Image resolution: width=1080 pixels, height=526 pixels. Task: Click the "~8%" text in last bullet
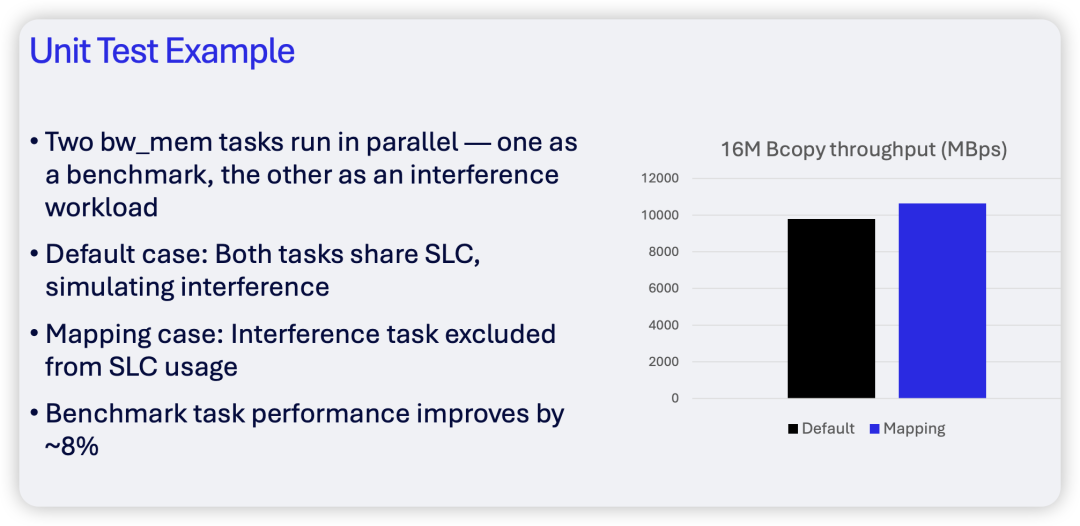tap(72, 446)
